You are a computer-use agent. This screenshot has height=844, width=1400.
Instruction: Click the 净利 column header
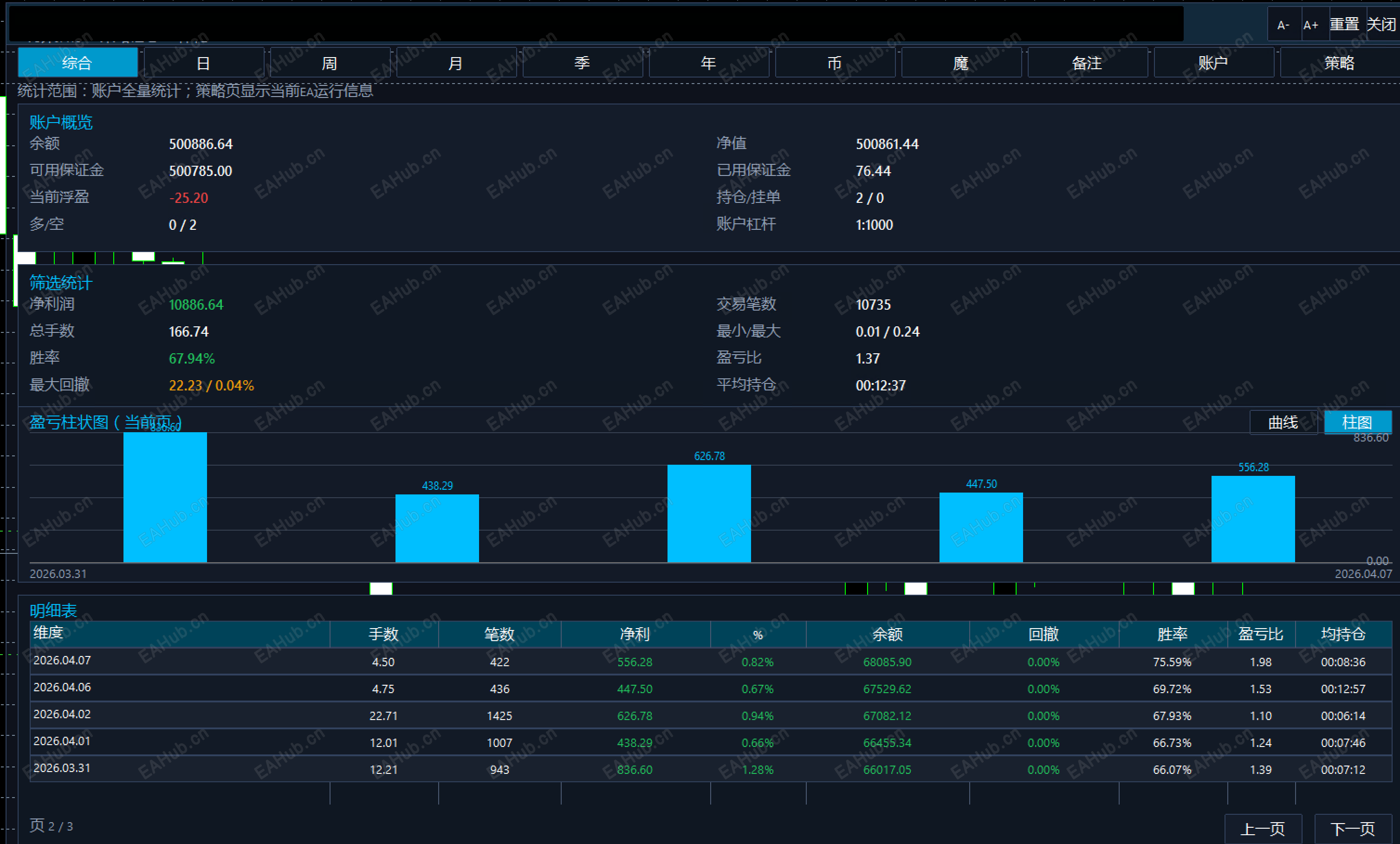[x=635, y=634]
